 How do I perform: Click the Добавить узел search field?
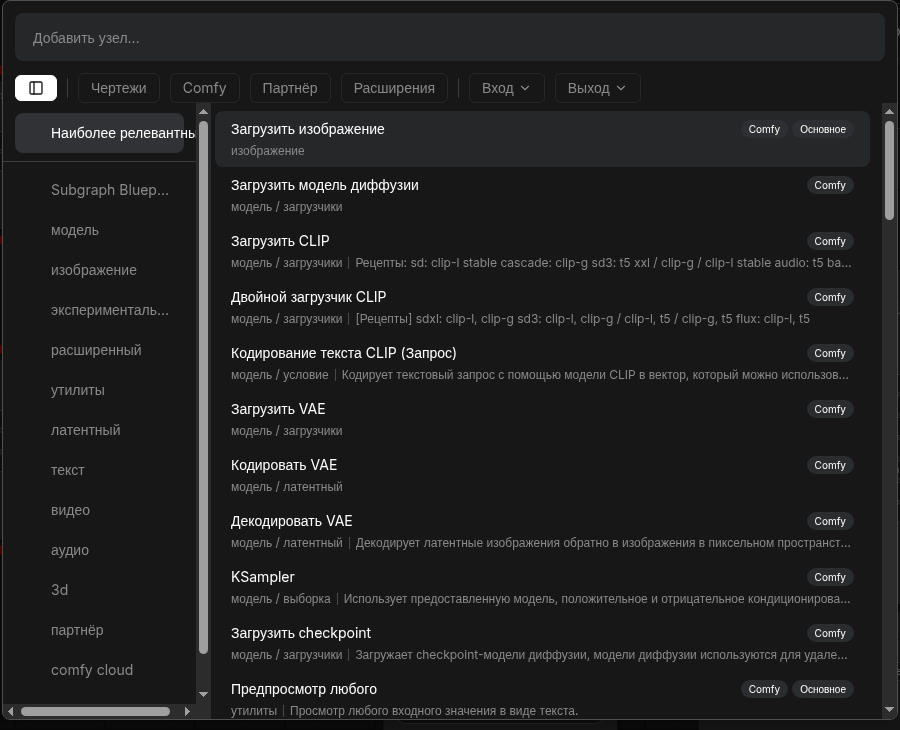(x=449, y=38)
